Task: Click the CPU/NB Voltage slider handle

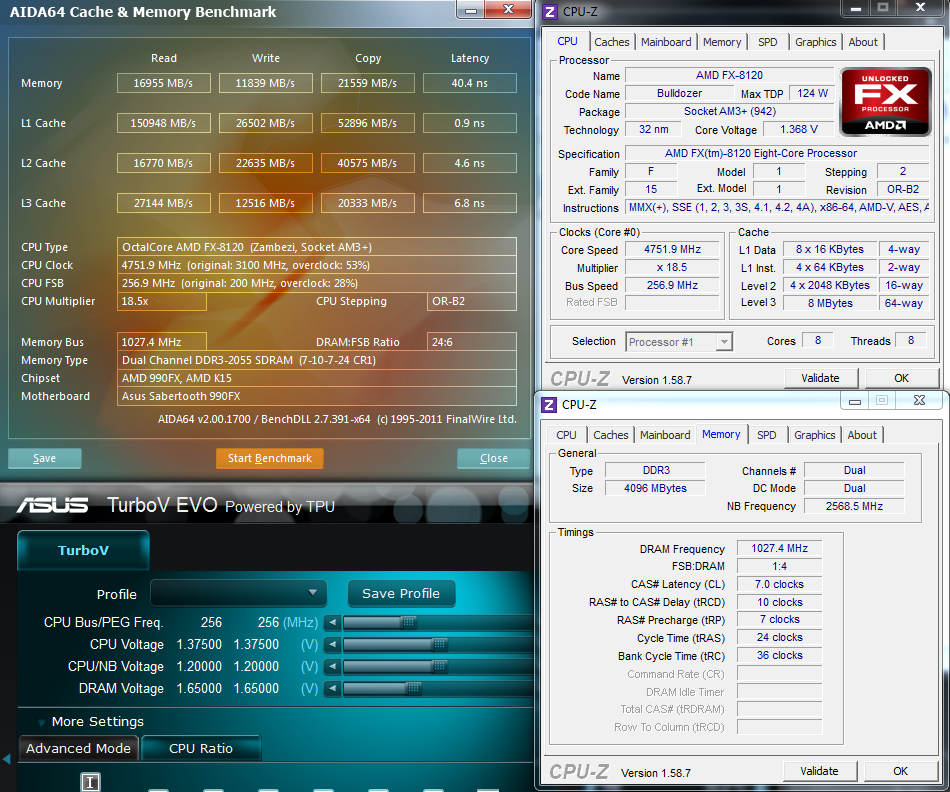Action: pyautogui.click(x=440, y=667)
